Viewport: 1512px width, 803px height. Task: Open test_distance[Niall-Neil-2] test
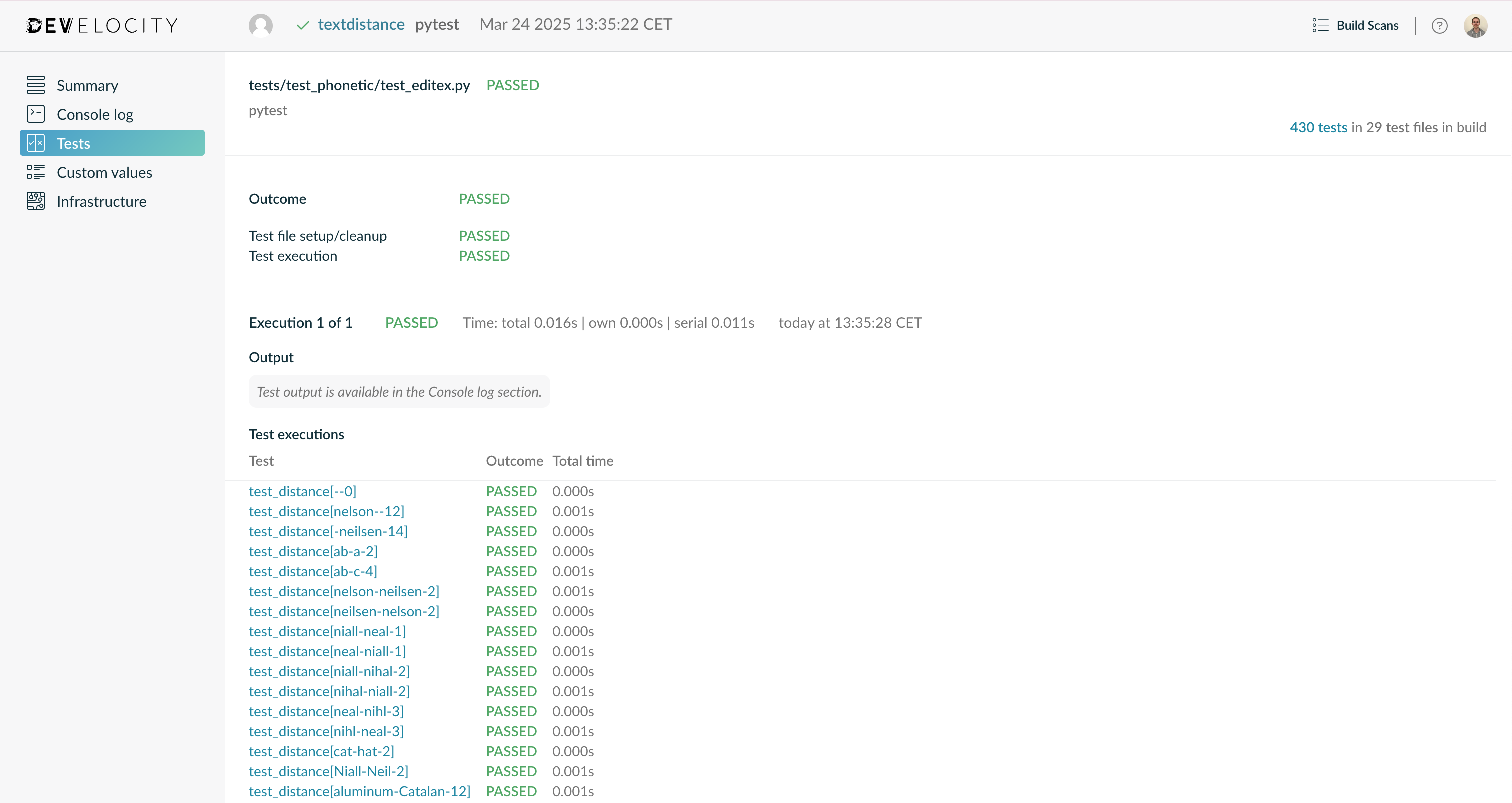(x=328, y=771)
